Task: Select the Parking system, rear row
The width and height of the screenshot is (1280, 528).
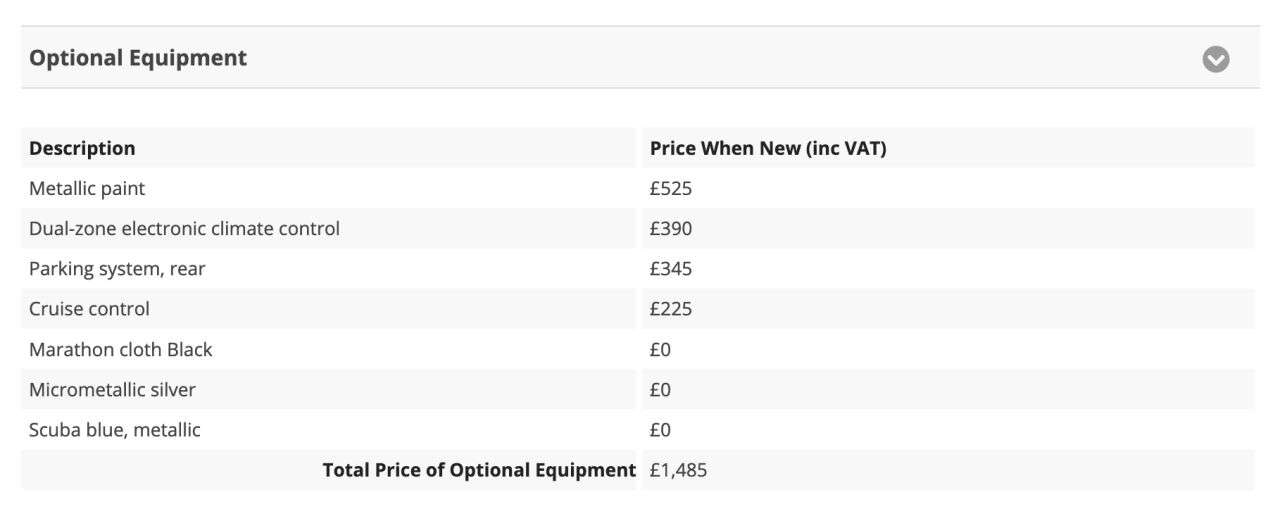Action: point(637,269)
